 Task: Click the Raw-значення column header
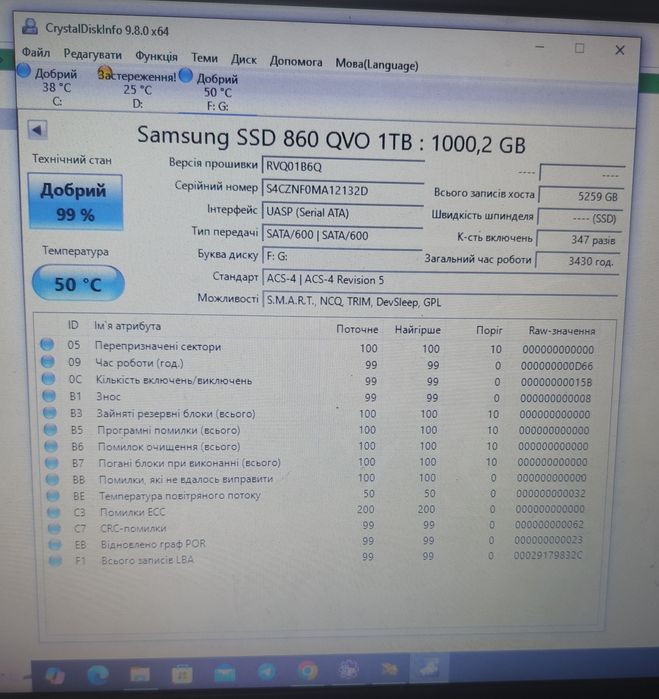point(562,331)
